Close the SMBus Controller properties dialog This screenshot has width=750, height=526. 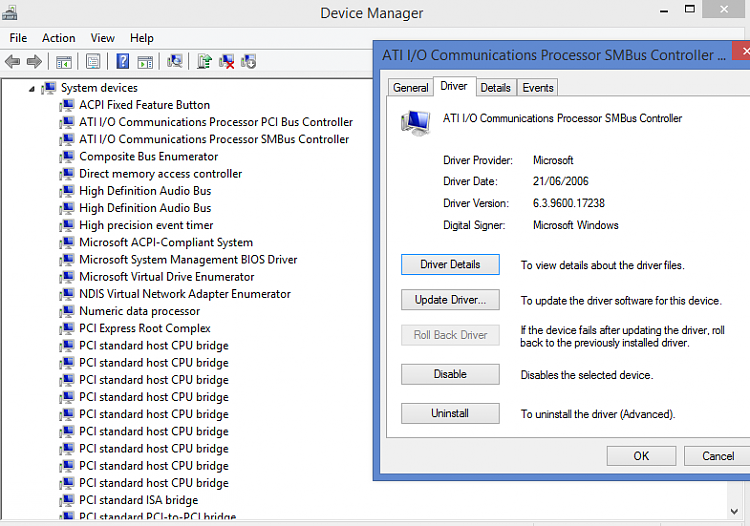click(742, 50)
